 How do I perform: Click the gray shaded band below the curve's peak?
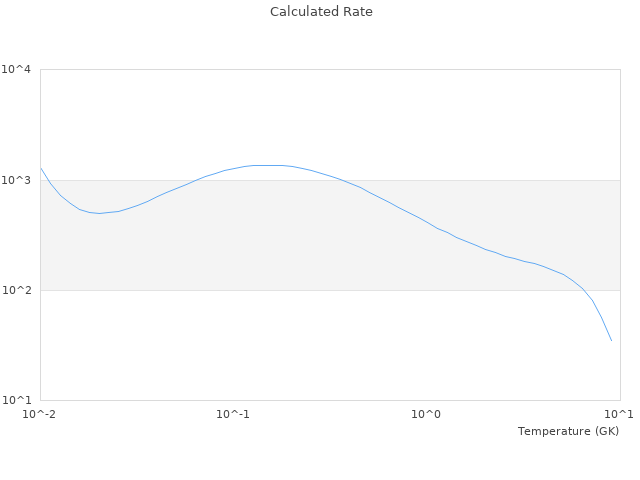pos(270,235)
